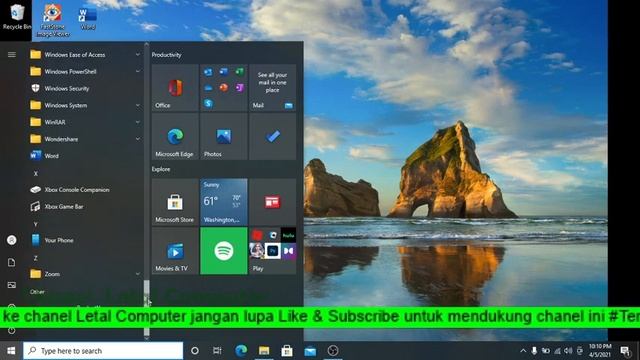The width and height of the screenshot is (640, 360).
Task: Expand the Zoom folder
Action: point(86,274)
